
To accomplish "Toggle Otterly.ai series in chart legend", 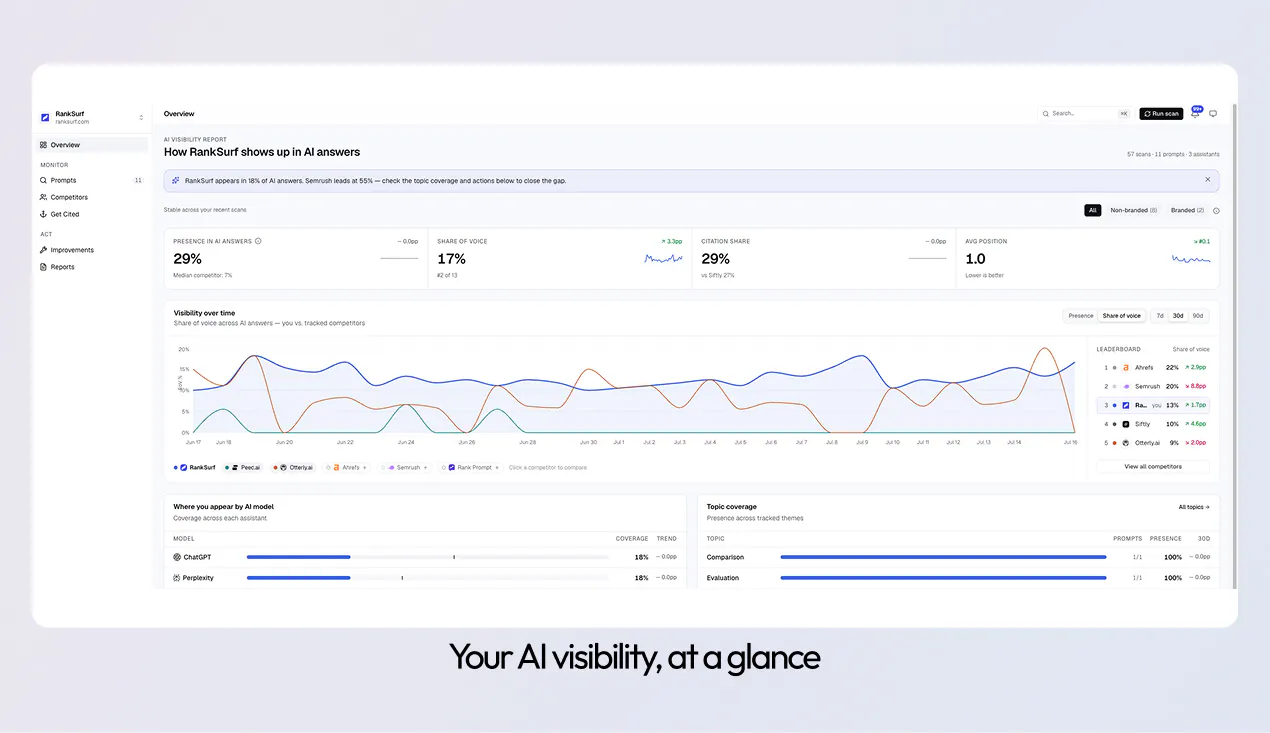I will pyautogui.click(x=293, y=467).
